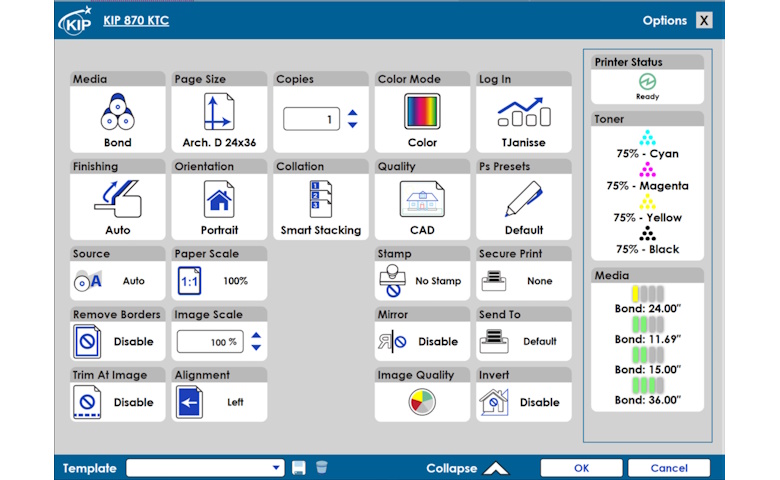Open the Stamp No Stamp icon
This screenshot has width=780, height=480.
pos(392,281)
